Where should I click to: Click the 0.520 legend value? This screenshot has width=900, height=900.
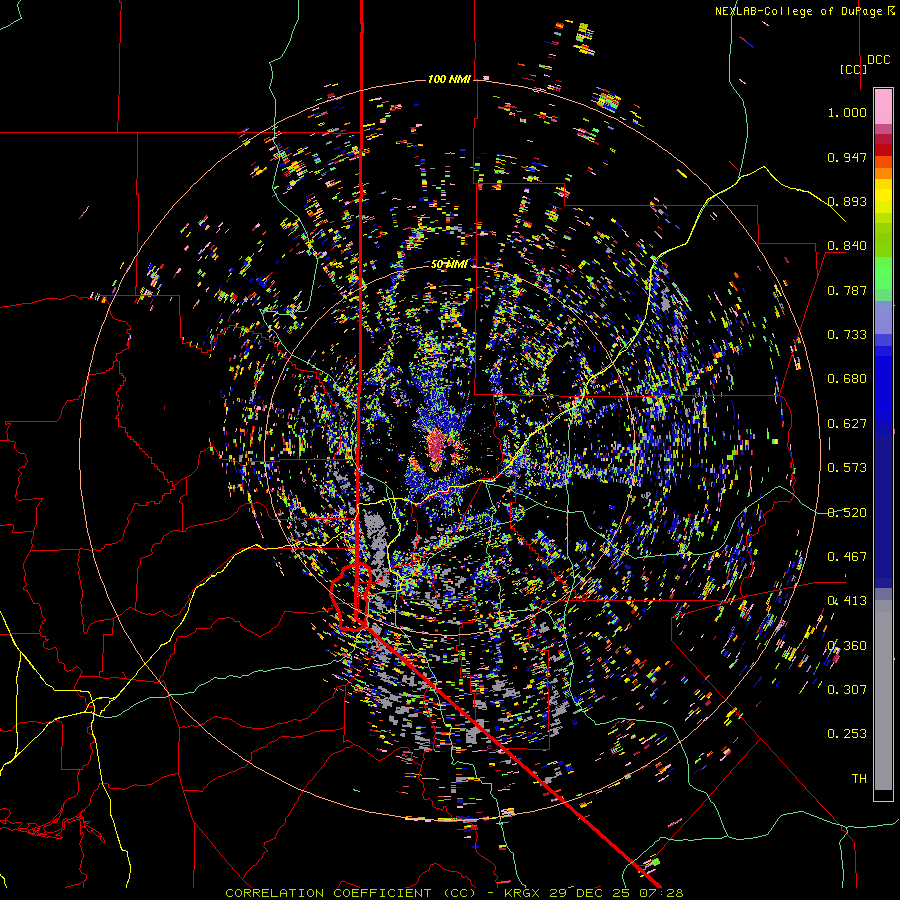pyautogui.click(x=847, y=513)
